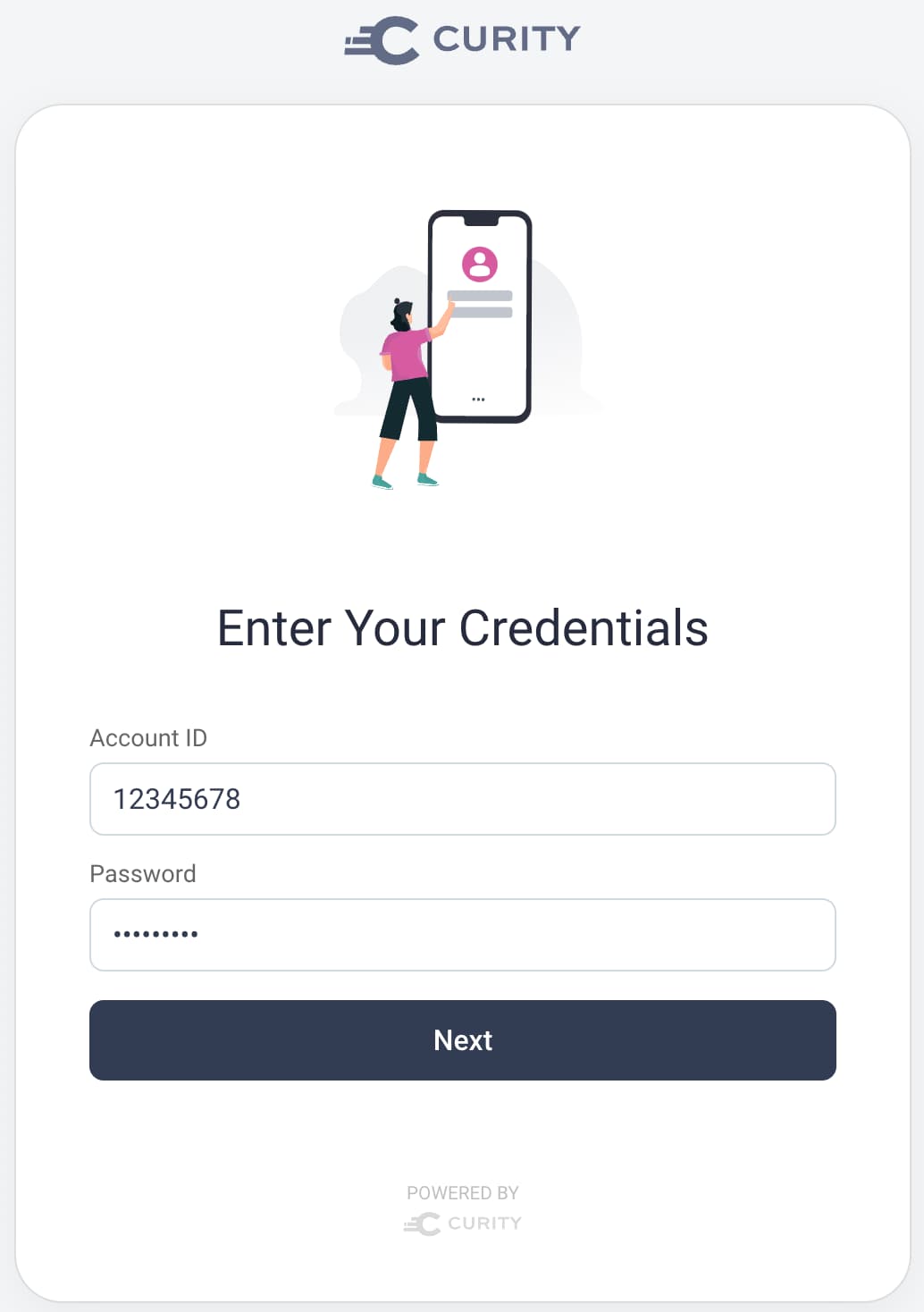Click the woman's pink shirt in the illustration

407,354
